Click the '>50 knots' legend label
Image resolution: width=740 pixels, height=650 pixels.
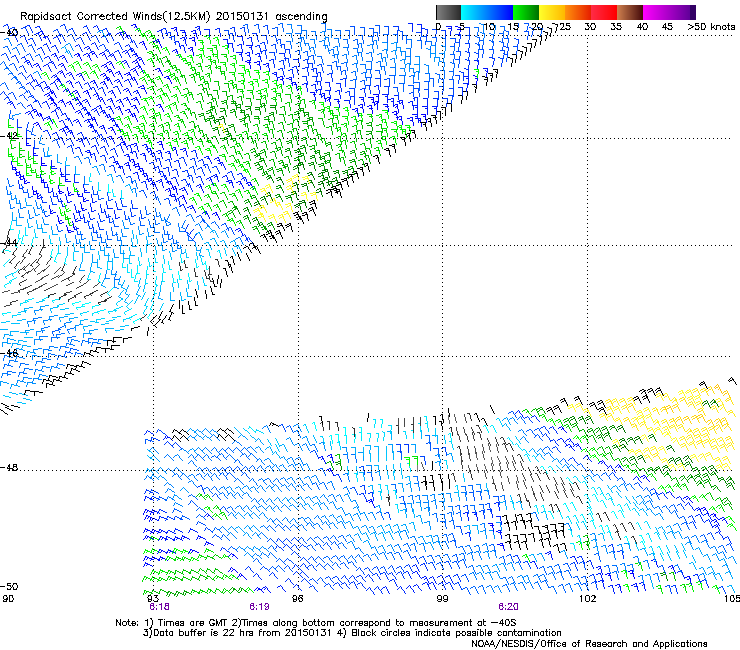click(711, 27)
